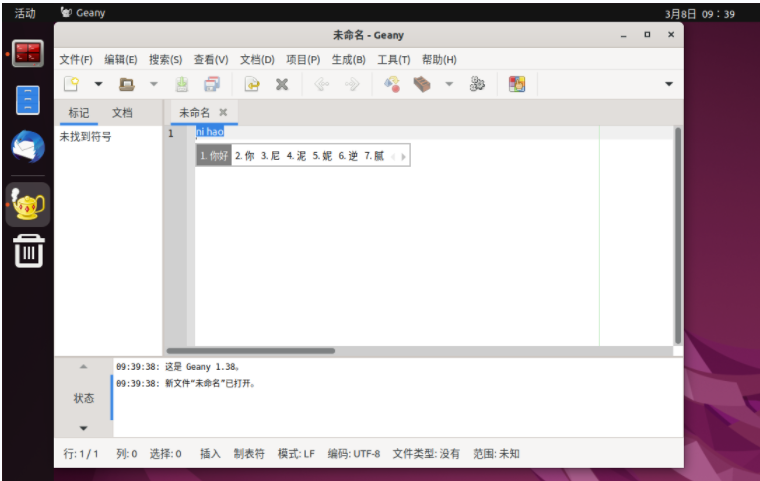Click the up arrow in message panel
The width and height of the screenshot is (760, 481).
83,367
